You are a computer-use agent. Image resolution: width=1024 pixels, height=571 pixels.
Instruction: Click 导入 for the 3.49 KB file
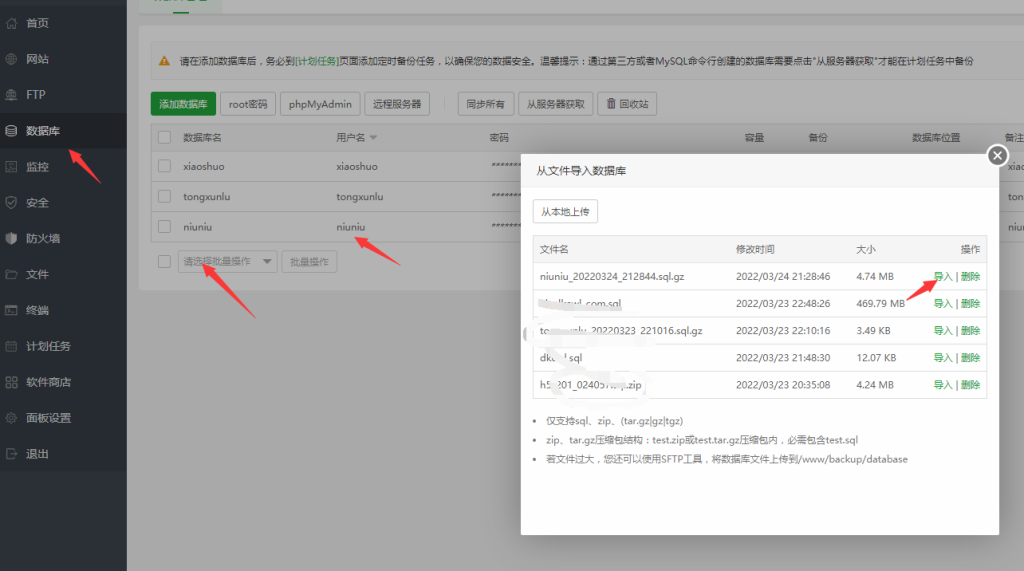[943, 331]
